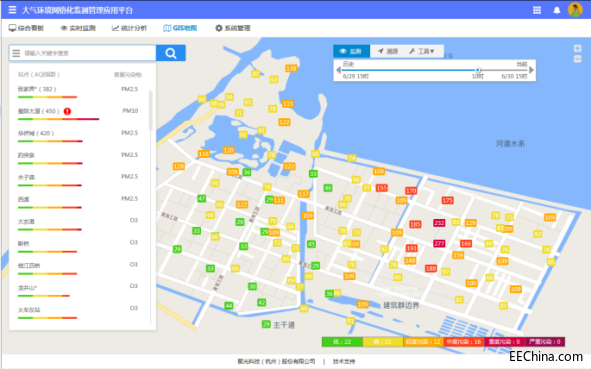The width and height of the screenshot is (591, 369).
Task: Select the red 185 station marker
Action: point(415,224)
